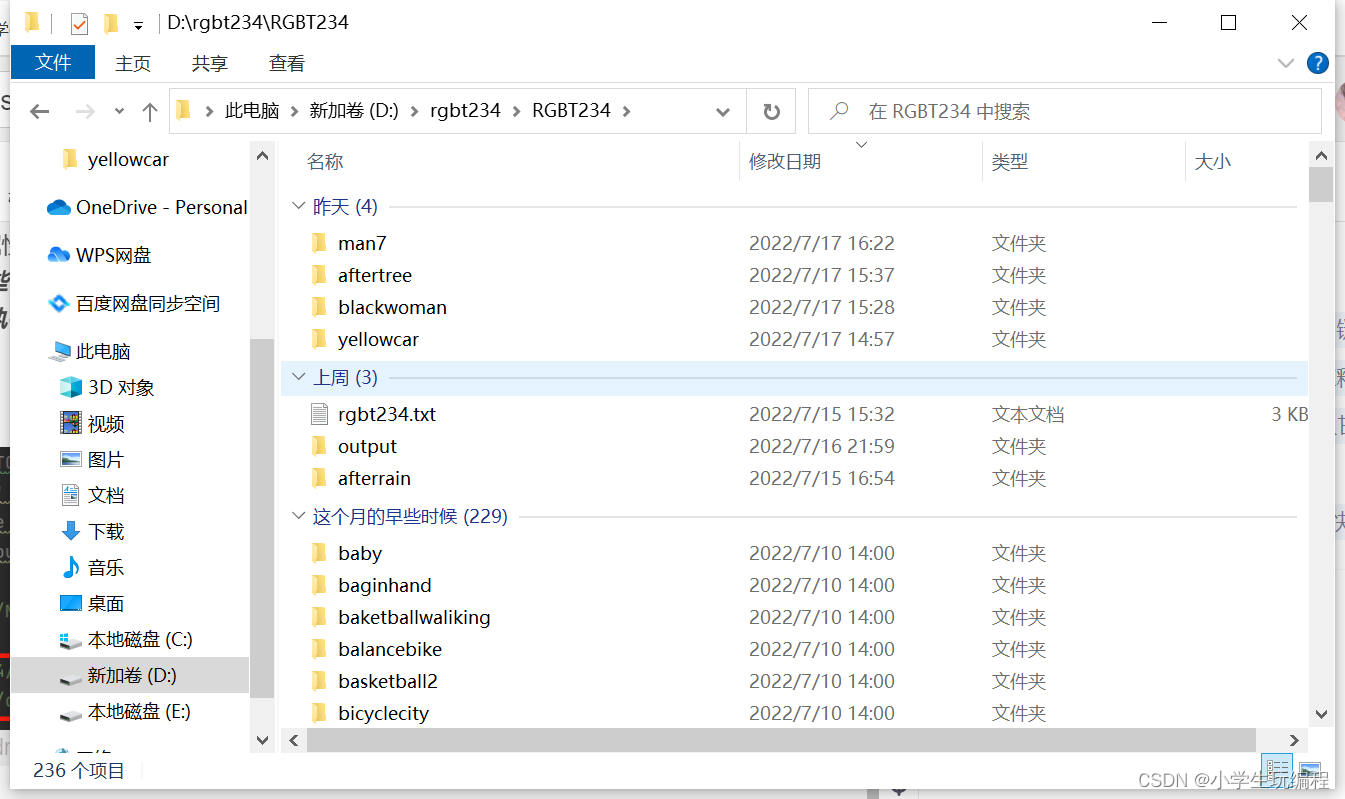This screenshot has height=799, width=1345.
Task: Click 此电脑 in the address breadcrumb
Action: click(252, 111)
